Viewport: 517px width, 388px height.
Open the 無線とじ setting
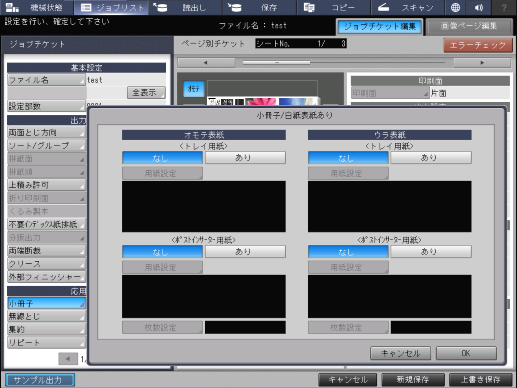point(46,316)
